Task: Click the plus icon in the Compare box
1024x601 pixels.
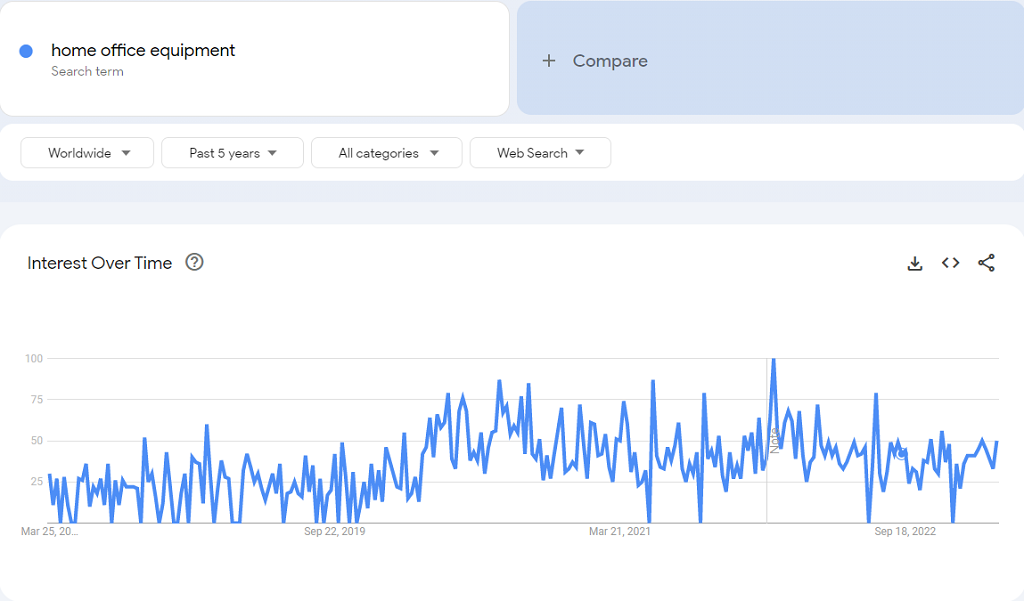Action: [x=549, y=61]
